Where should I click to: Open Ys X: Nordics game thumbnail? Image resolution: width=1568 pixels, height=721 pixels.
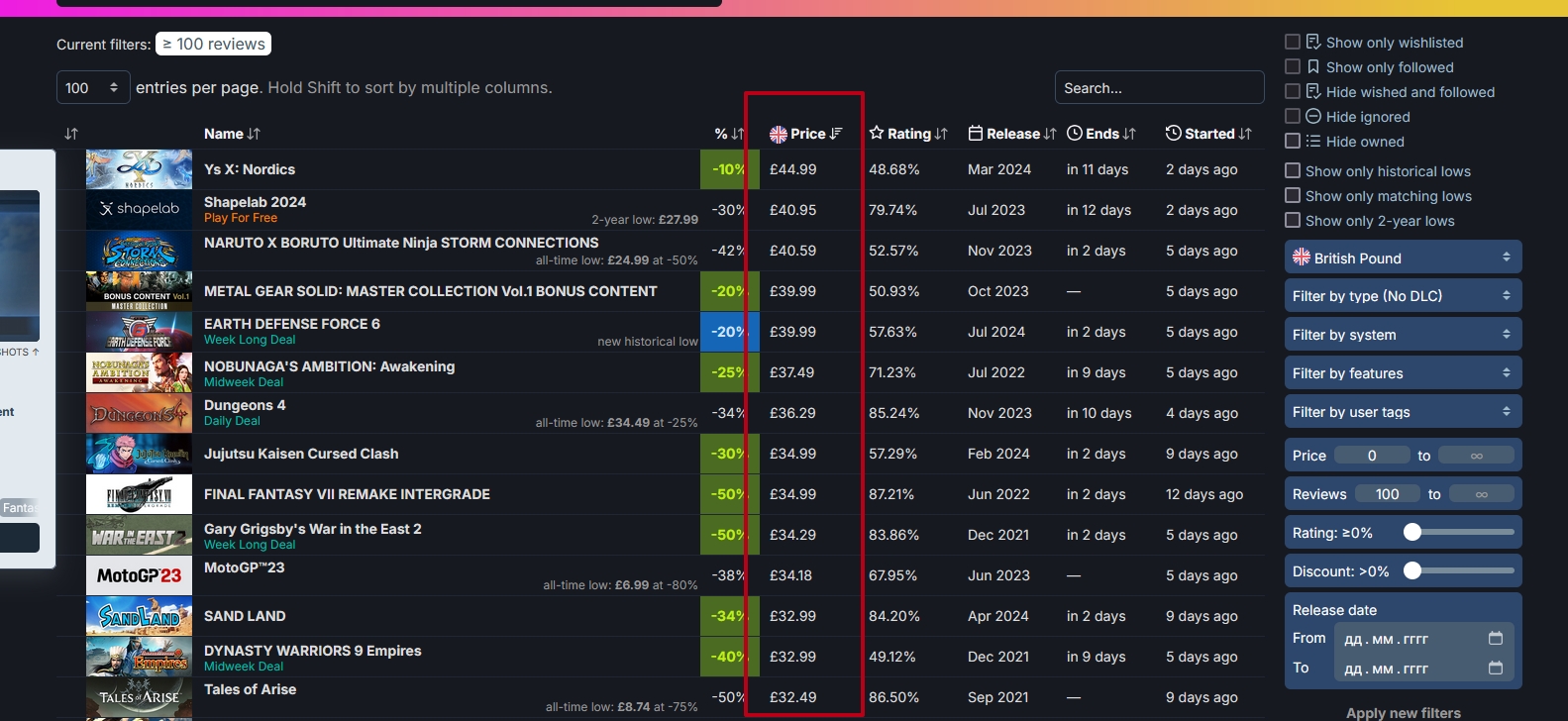pos(139,169)
